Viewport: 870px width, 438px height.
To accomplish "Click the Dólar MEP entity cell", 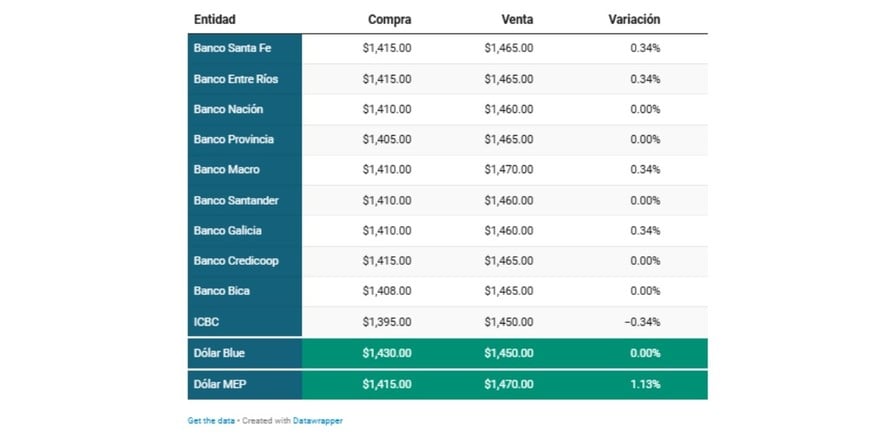I will pos(219,384).
